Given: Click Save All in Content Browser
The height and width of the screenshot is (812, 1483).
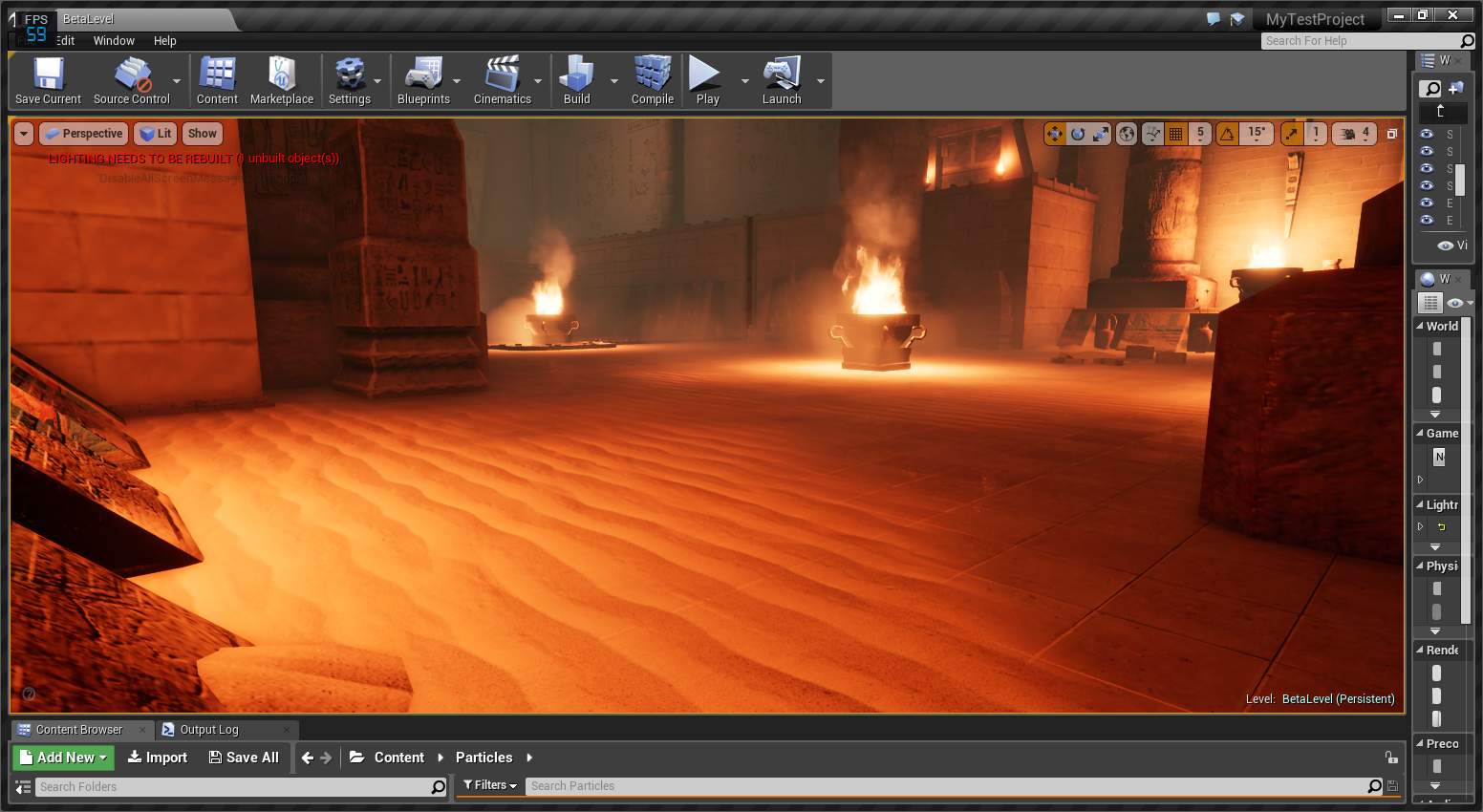Looking at the screenshot, I should [245, 758].
